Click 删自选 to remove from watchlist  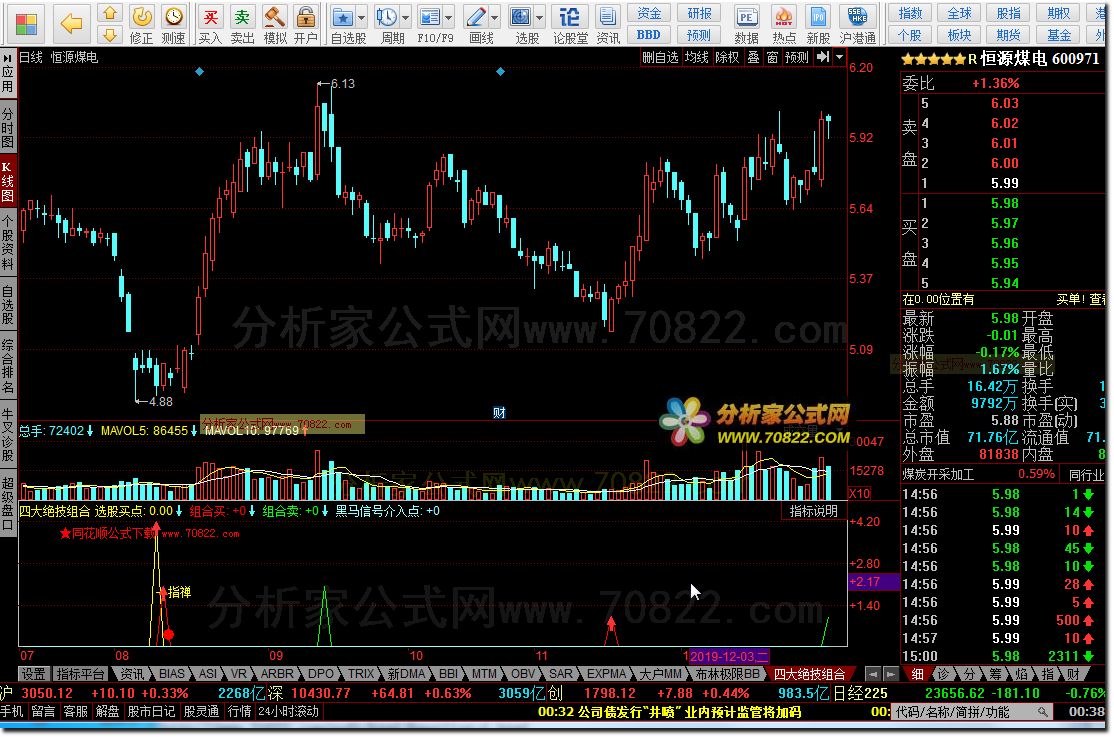click(660, 57)
